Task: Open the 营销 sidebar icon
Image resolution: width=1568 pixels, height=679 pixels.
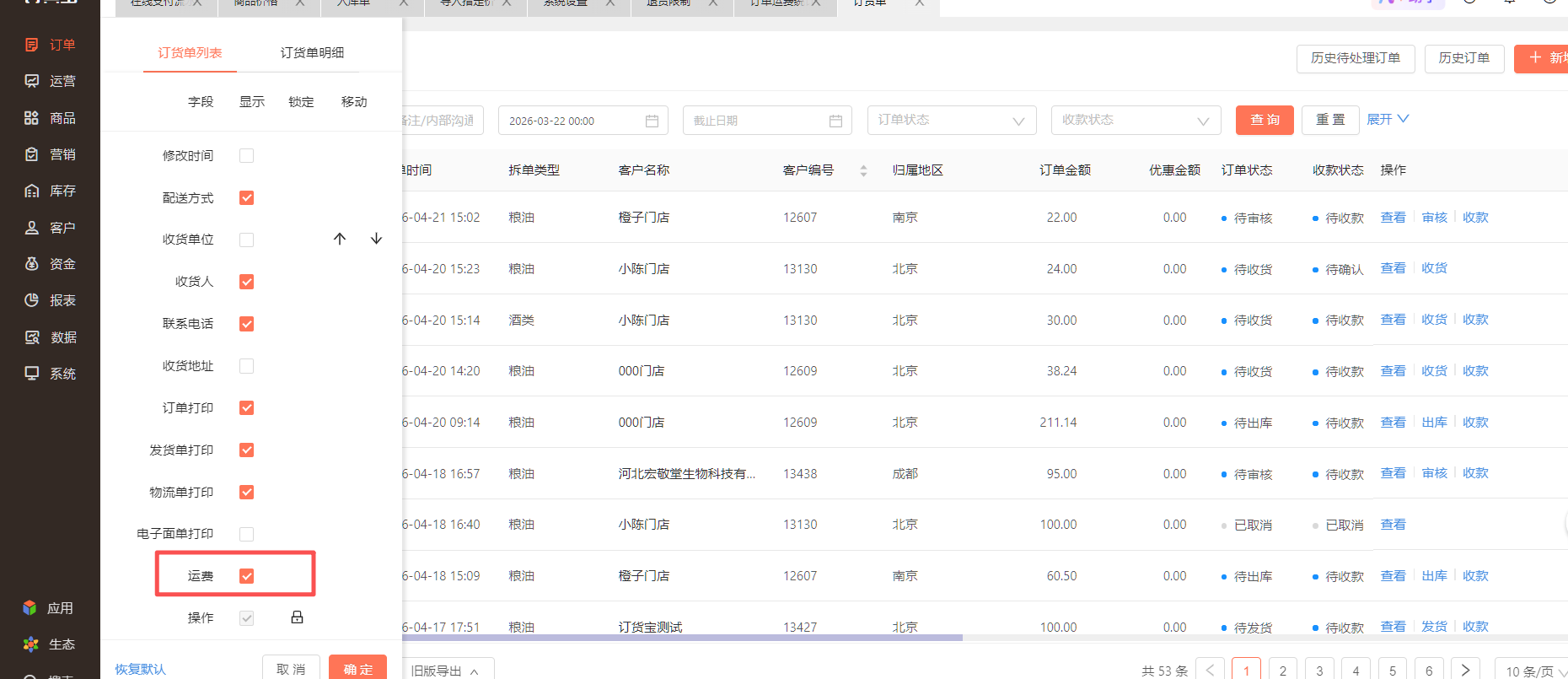Action: click(x=32, y=154)
